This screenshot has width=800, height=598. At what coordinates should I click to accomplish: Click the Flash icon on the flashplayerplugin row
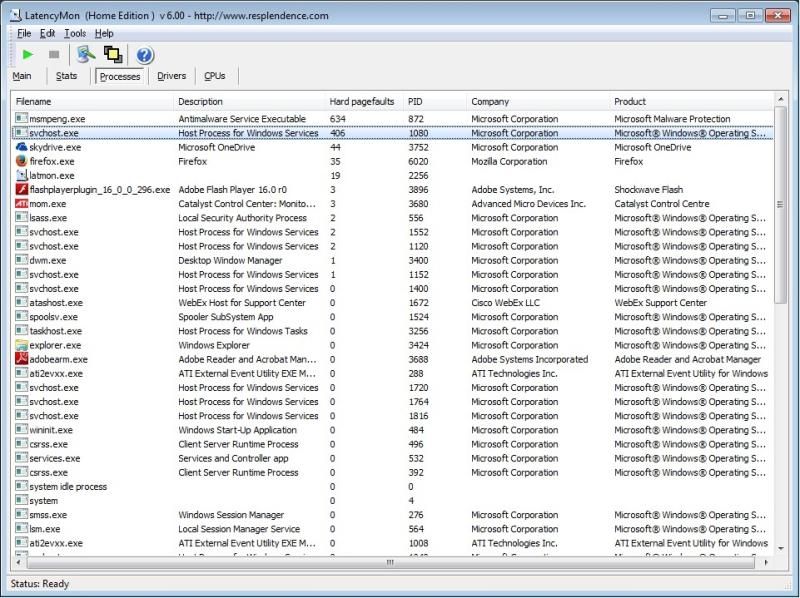click(x=23, y=189)
